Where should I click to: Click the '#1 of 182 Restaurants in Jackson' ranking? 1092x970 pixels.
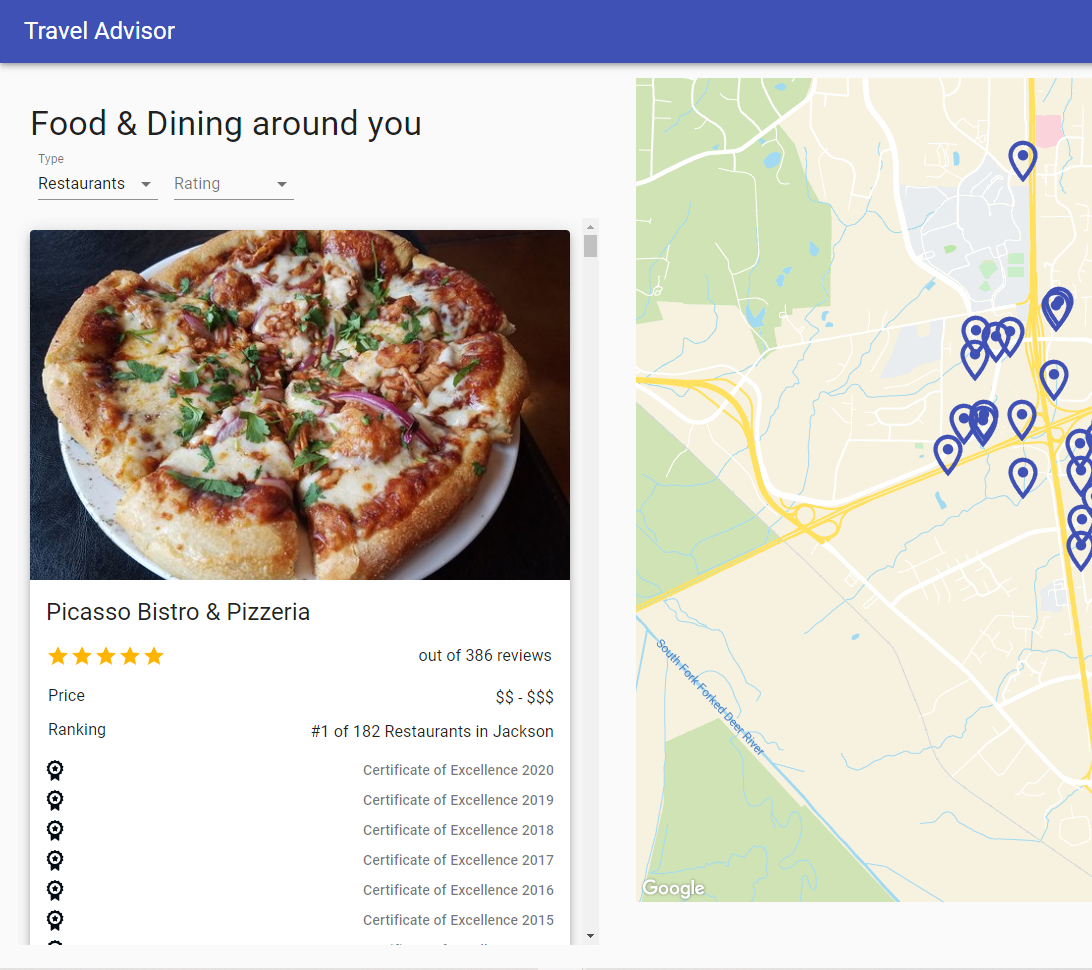pos(432,731)
